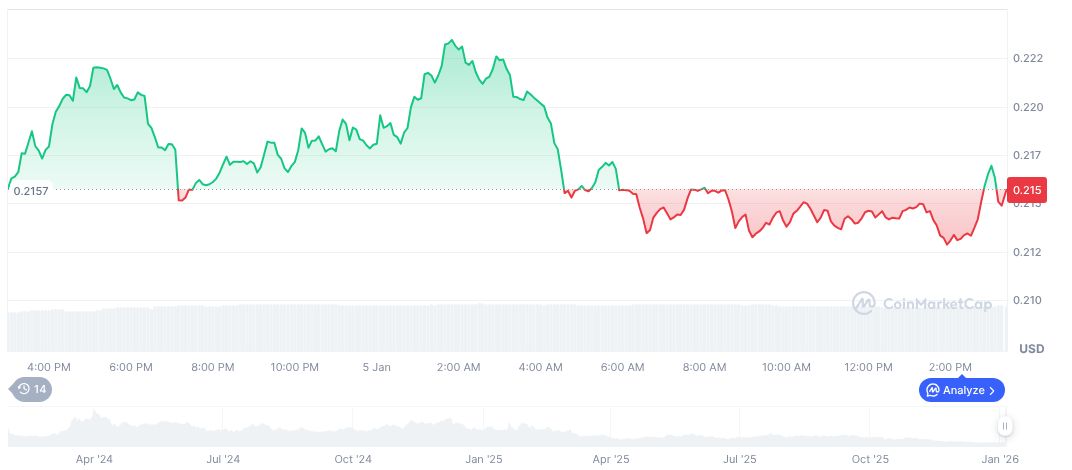Click the USD currency label

point(1031,349)
